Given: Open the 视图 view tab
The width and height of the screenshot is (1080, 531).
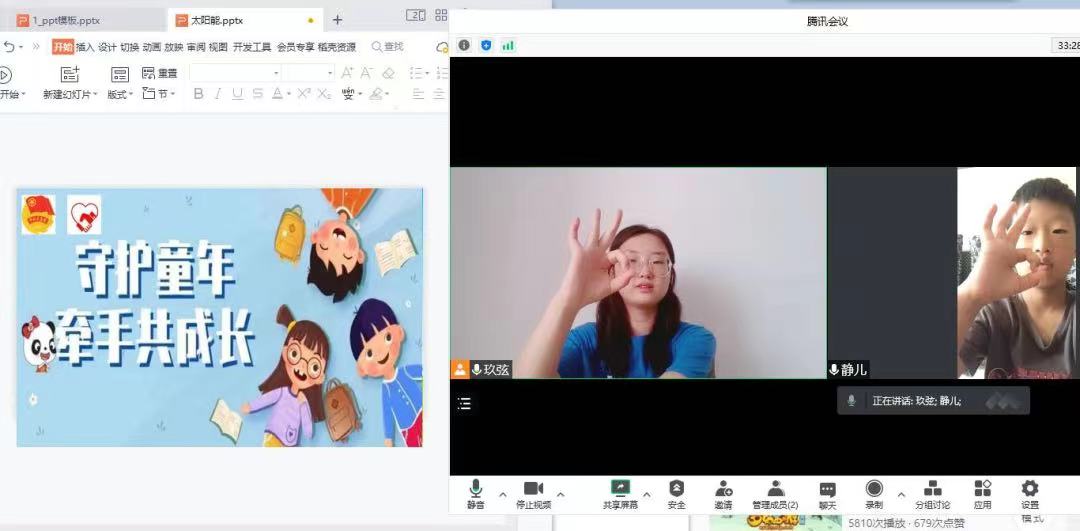Looking at the screenshot, I should point(218,47).
